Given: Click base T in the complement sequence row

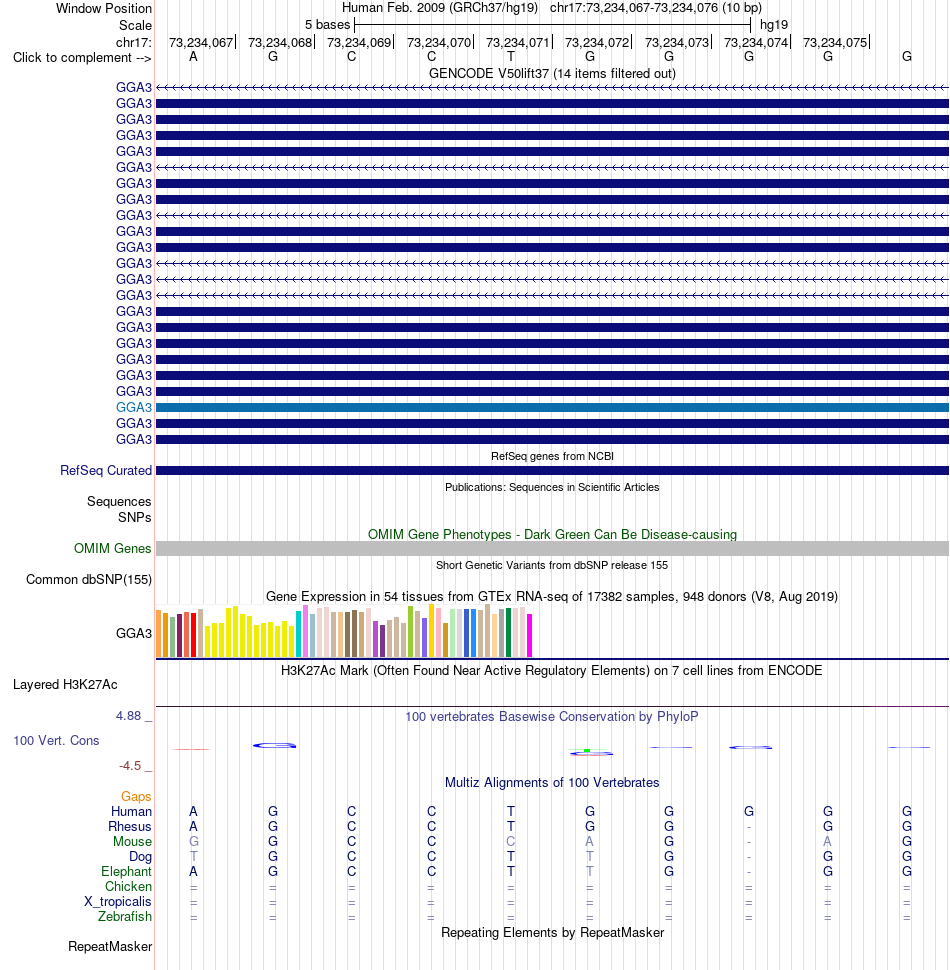Looking at the screenshot, I should (x=510, y=57).
